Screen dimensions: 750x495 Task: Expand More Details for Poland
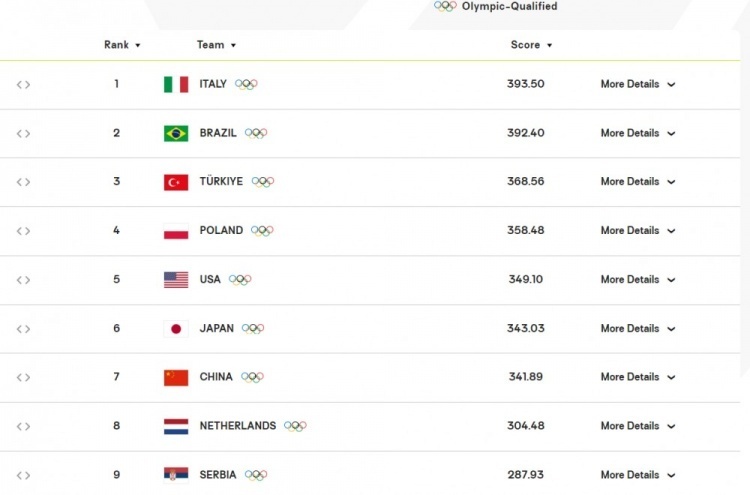click(638, 231)
